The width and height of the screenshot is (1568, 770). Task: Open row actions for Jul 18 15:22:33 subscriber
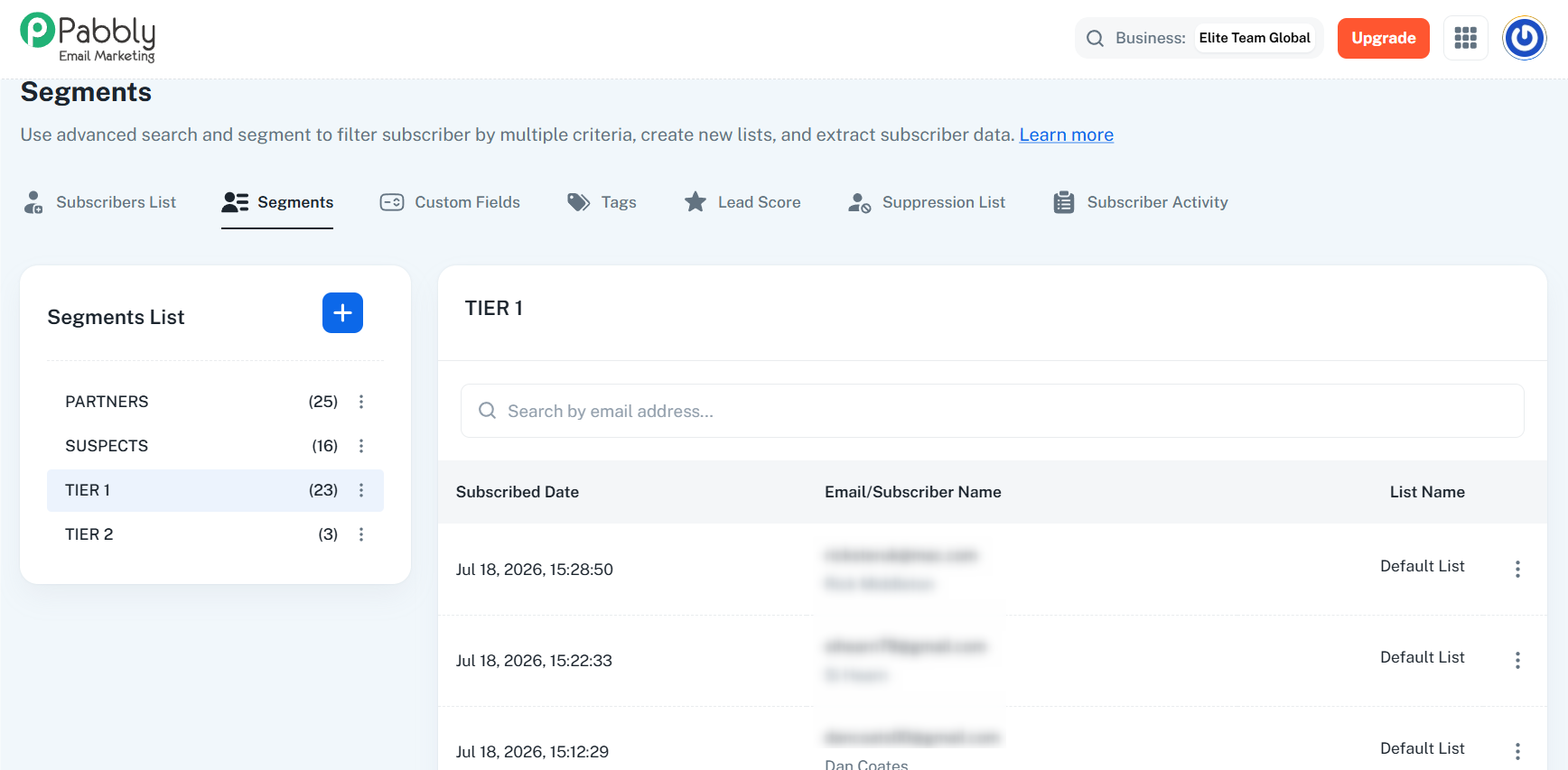click(1517, 660)
